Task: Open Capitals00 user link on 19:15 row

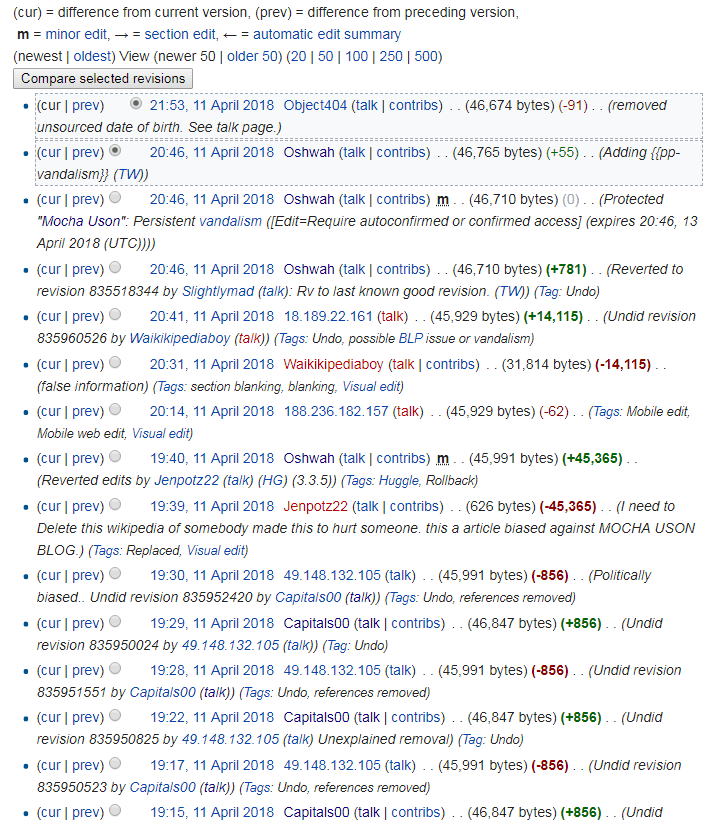Action: click(x=316, y=813)
